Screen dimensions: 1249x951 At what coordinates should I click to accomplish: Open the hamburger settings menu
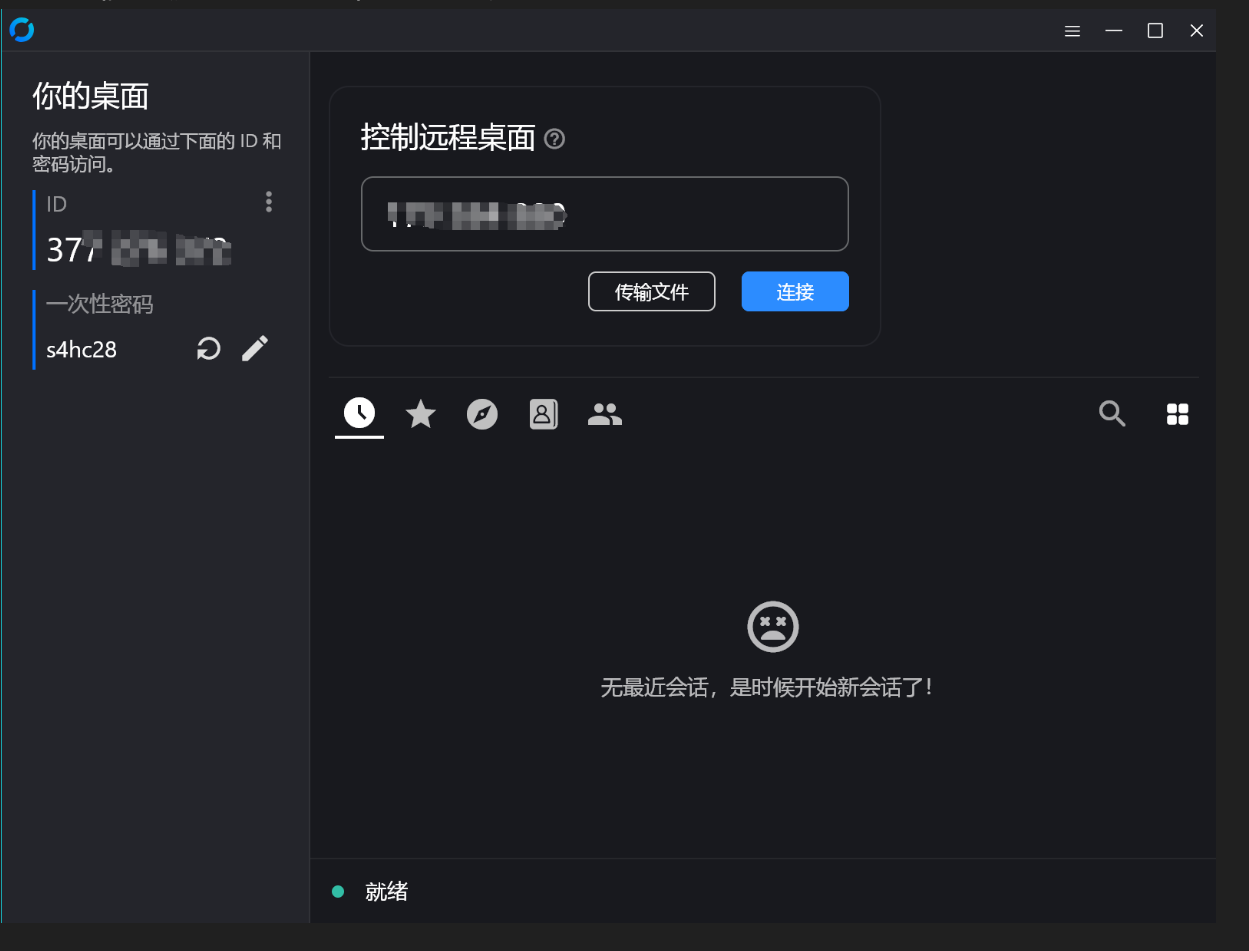(1072, 31)
